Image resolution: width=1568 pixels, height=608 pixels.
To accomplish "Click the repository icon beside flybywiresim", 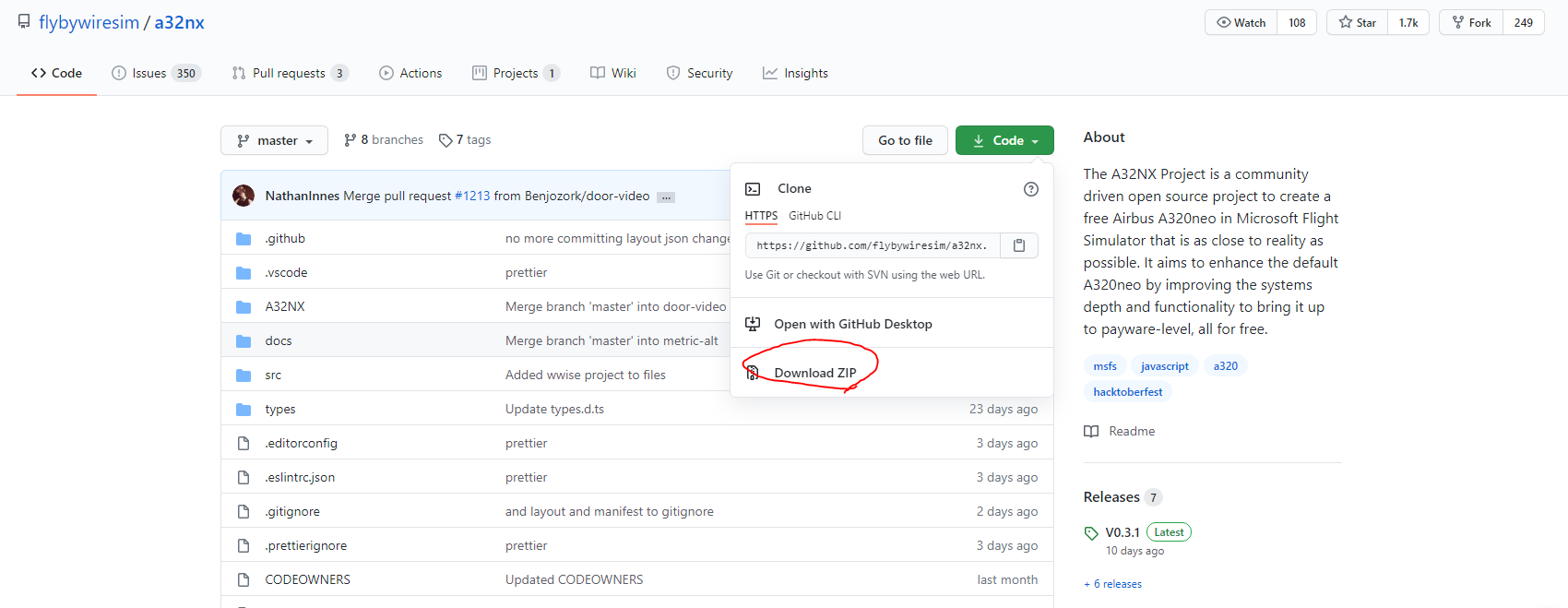I will 24,22.
